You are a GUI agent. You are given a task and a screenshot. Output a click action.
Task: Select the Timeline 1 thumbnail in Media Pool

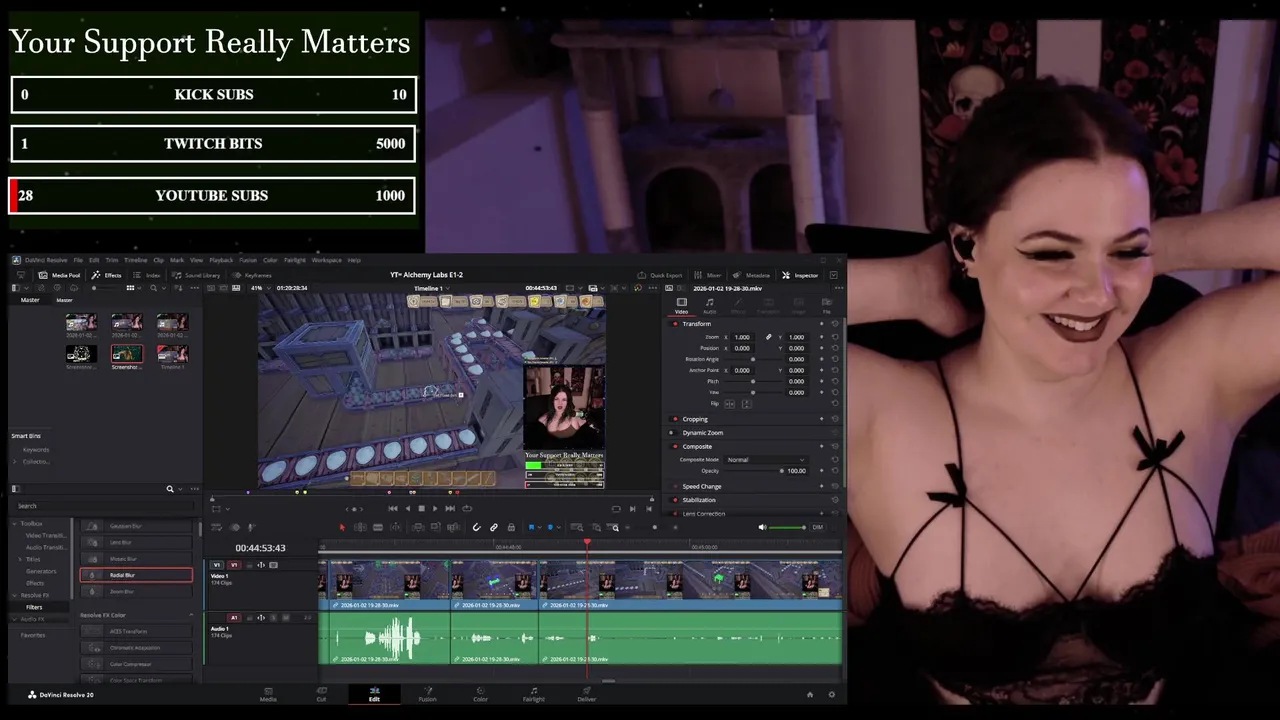(x=172, y=356)
